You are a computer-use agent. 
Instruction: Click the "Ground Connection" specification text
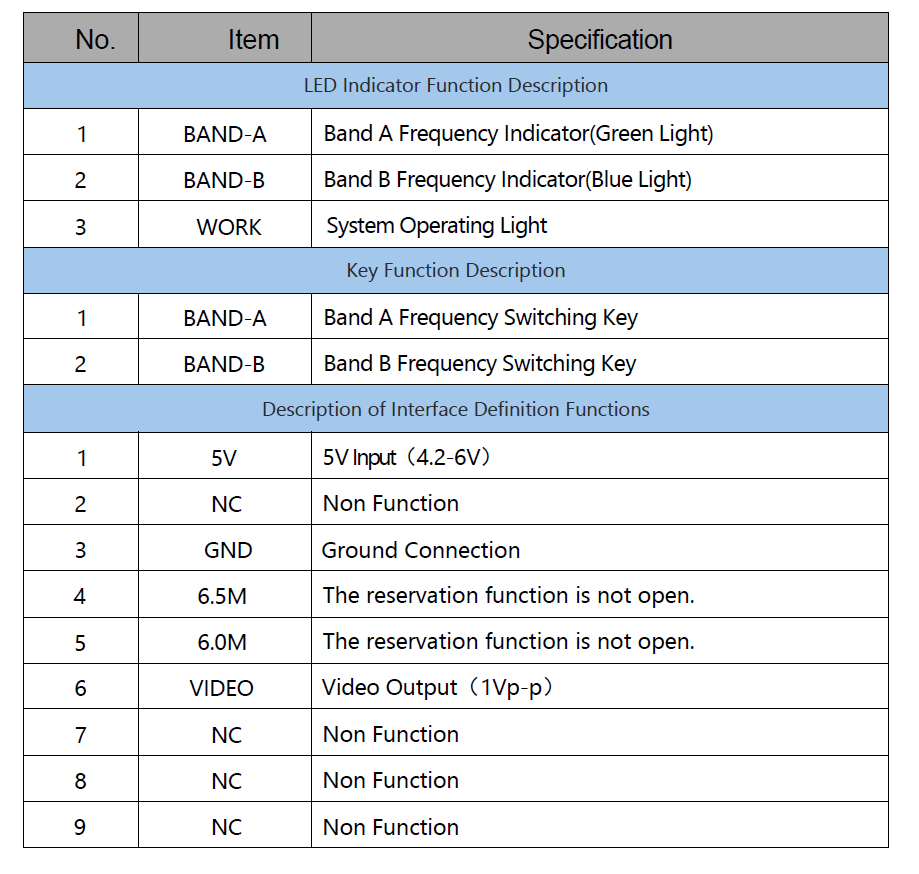pyautogui.click(x=420, y=550)
